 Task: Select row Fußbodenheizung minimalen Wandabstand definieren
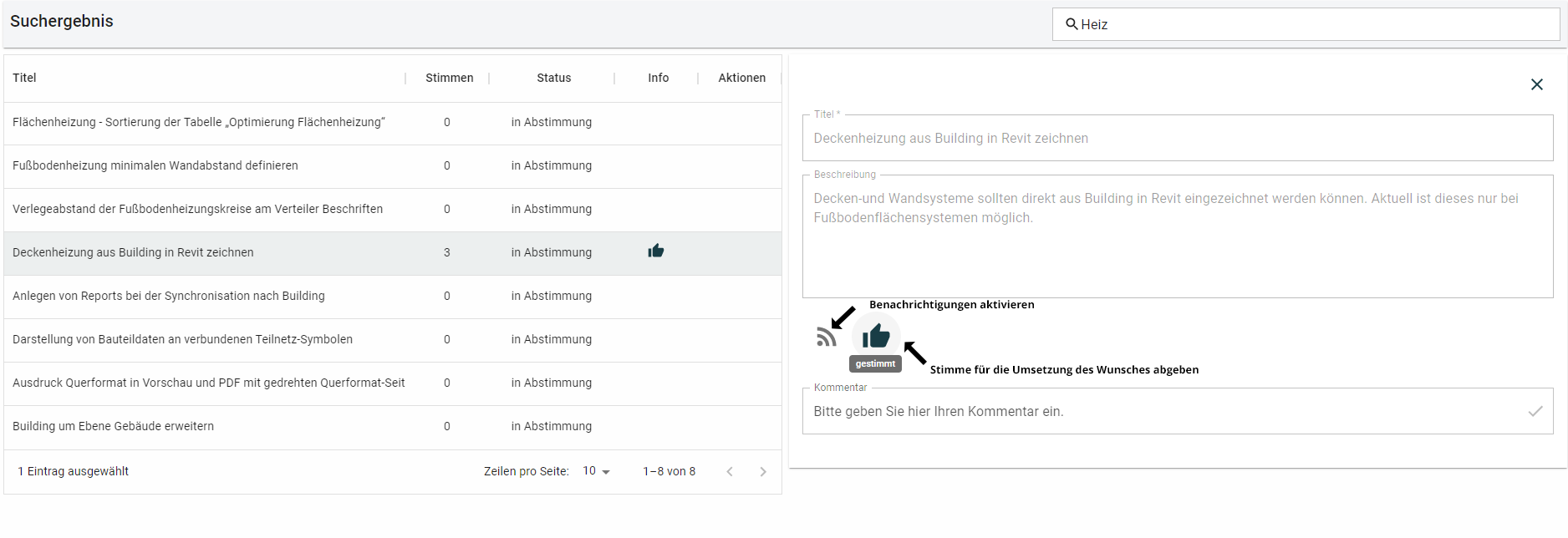point(155,165)
